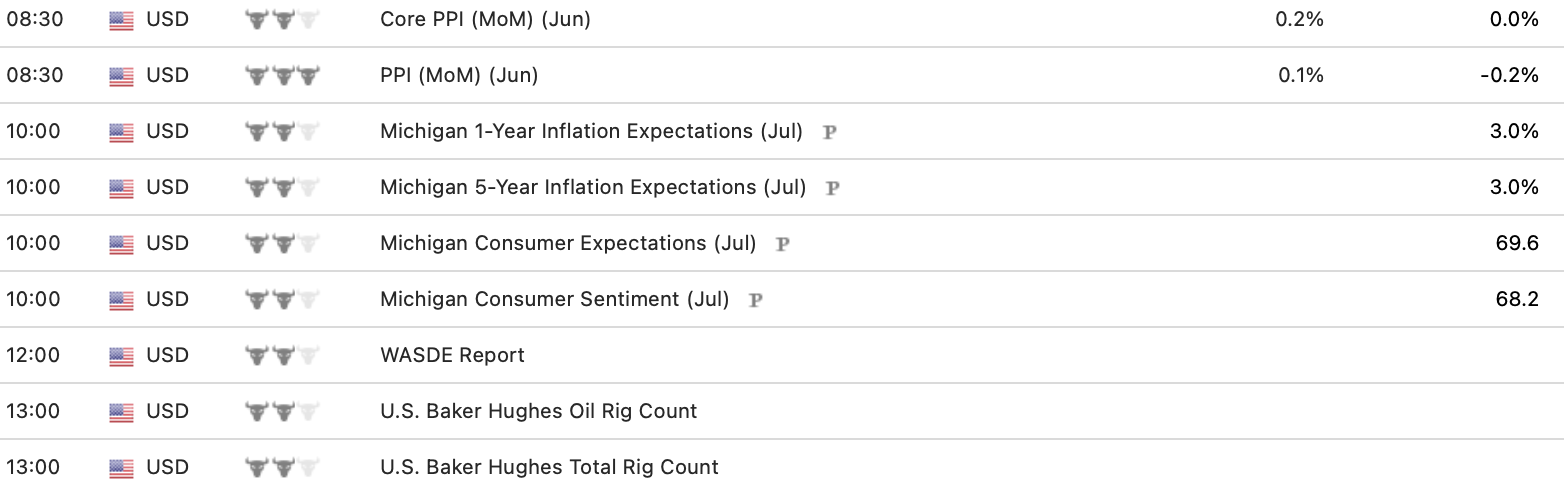
Task: Click the three-bull volatility icons in PPI (MoM) row
Action: tap(282, 75)
